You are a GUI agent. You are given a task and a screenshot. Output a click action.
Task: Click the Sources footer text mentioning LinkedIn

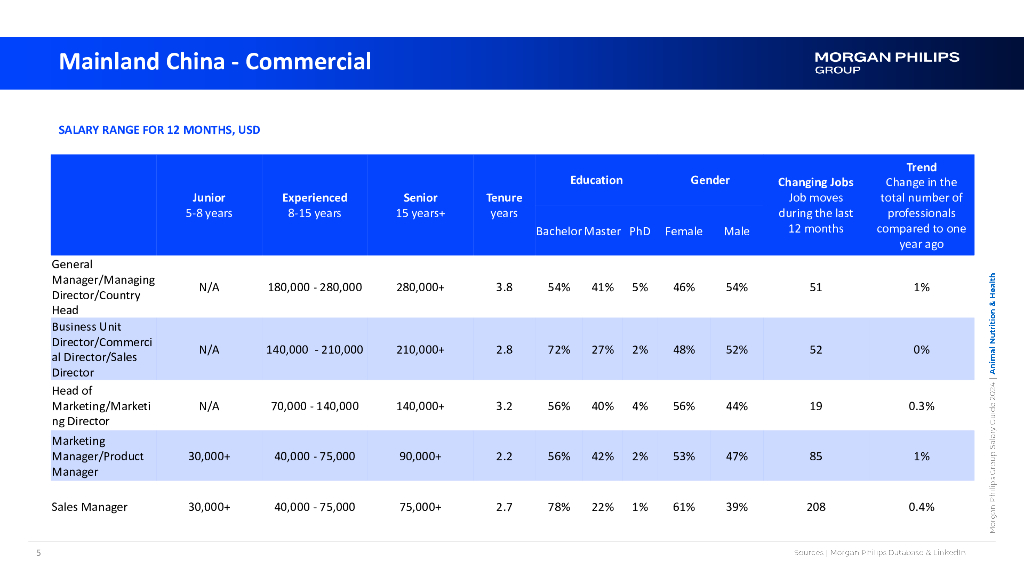[879, 552]
